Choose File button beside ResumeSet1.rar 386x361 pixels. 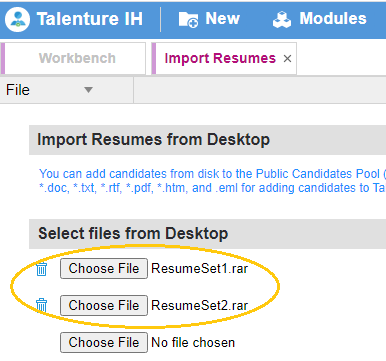coord(104,268)
